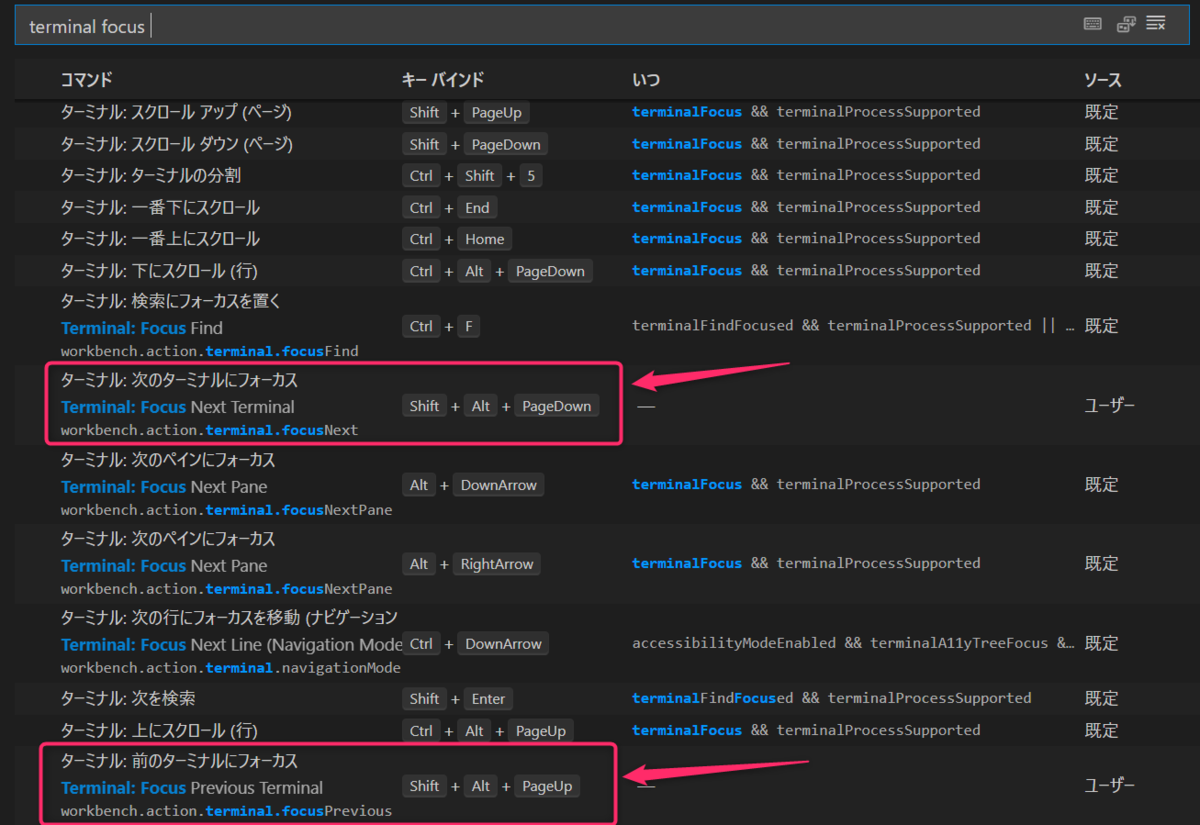This screenshot has width=1200, height=825.
Task: Click the Ctrl + F keybinding
Action: click(443, 326)
